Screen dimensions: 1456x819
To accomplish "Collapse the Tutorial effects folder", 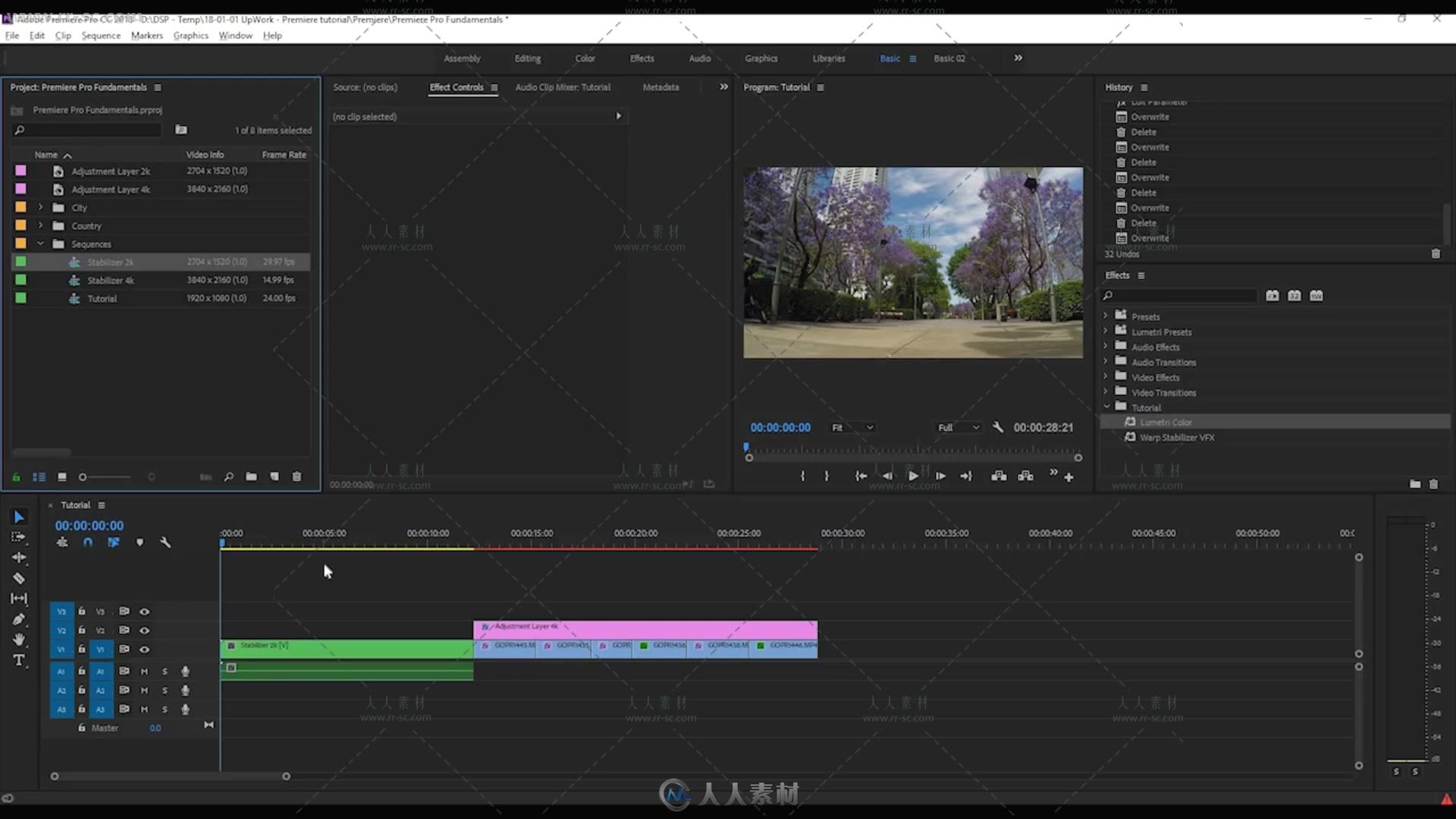I will pyautogui.click(x=1106, y=407).
